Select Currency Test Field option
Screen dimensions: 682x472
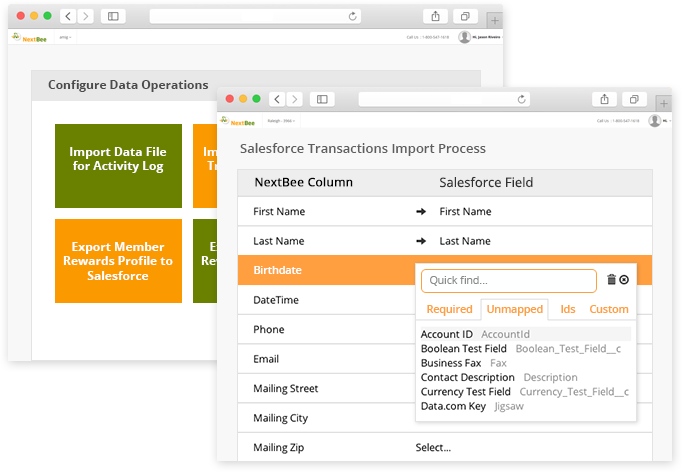[525, 392]
